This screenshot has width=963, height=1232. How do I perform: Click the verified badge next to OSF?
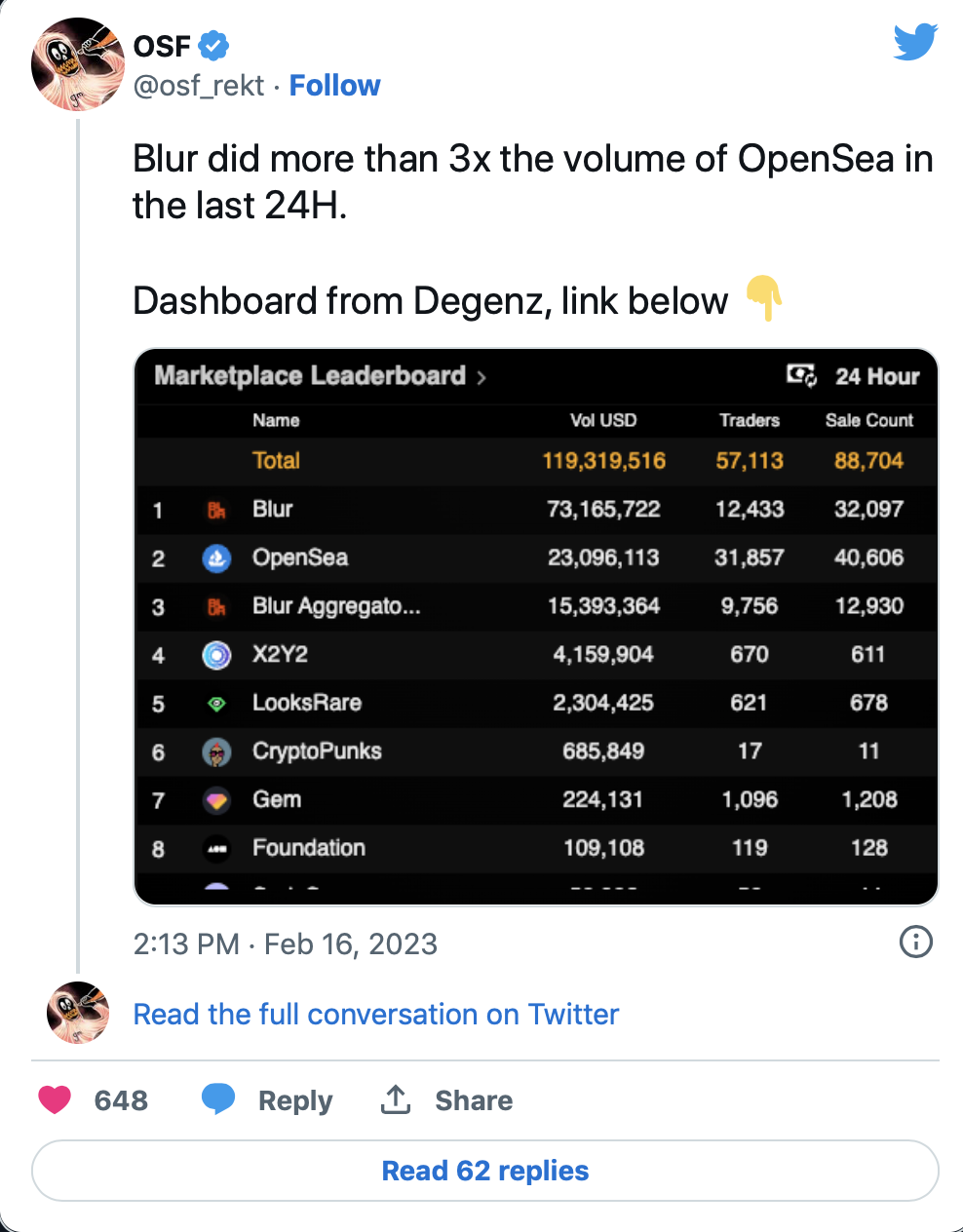pos(214,46)
